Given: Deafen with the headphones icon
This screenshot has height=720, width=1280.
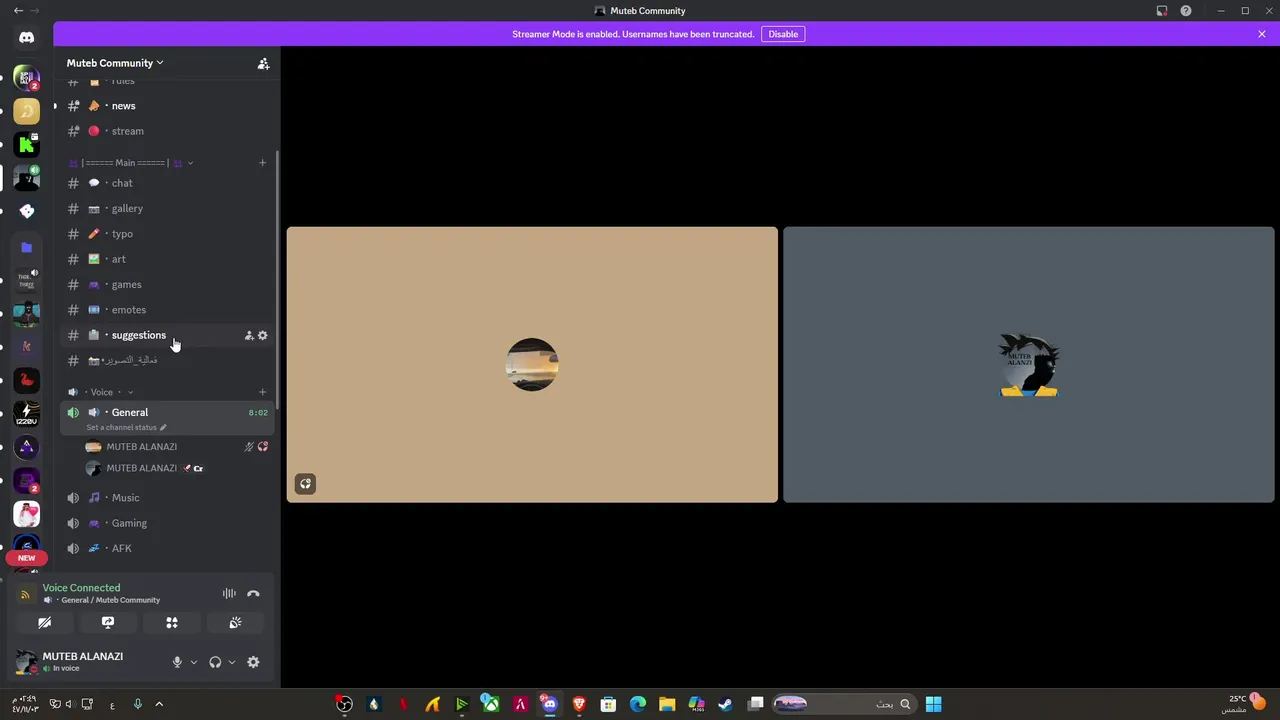Looking at the screenshot, I should (x=215, y=662).
